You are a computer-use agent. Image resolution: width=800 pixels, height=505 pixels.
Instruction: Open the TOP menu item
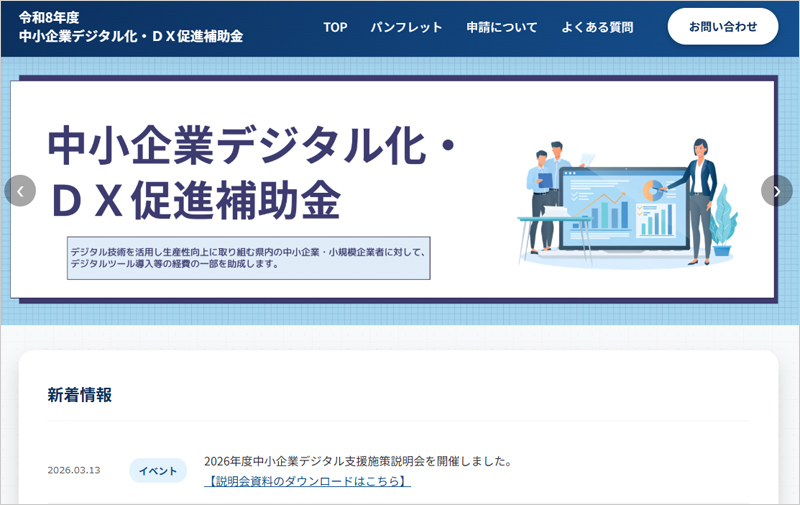point(335,27)
